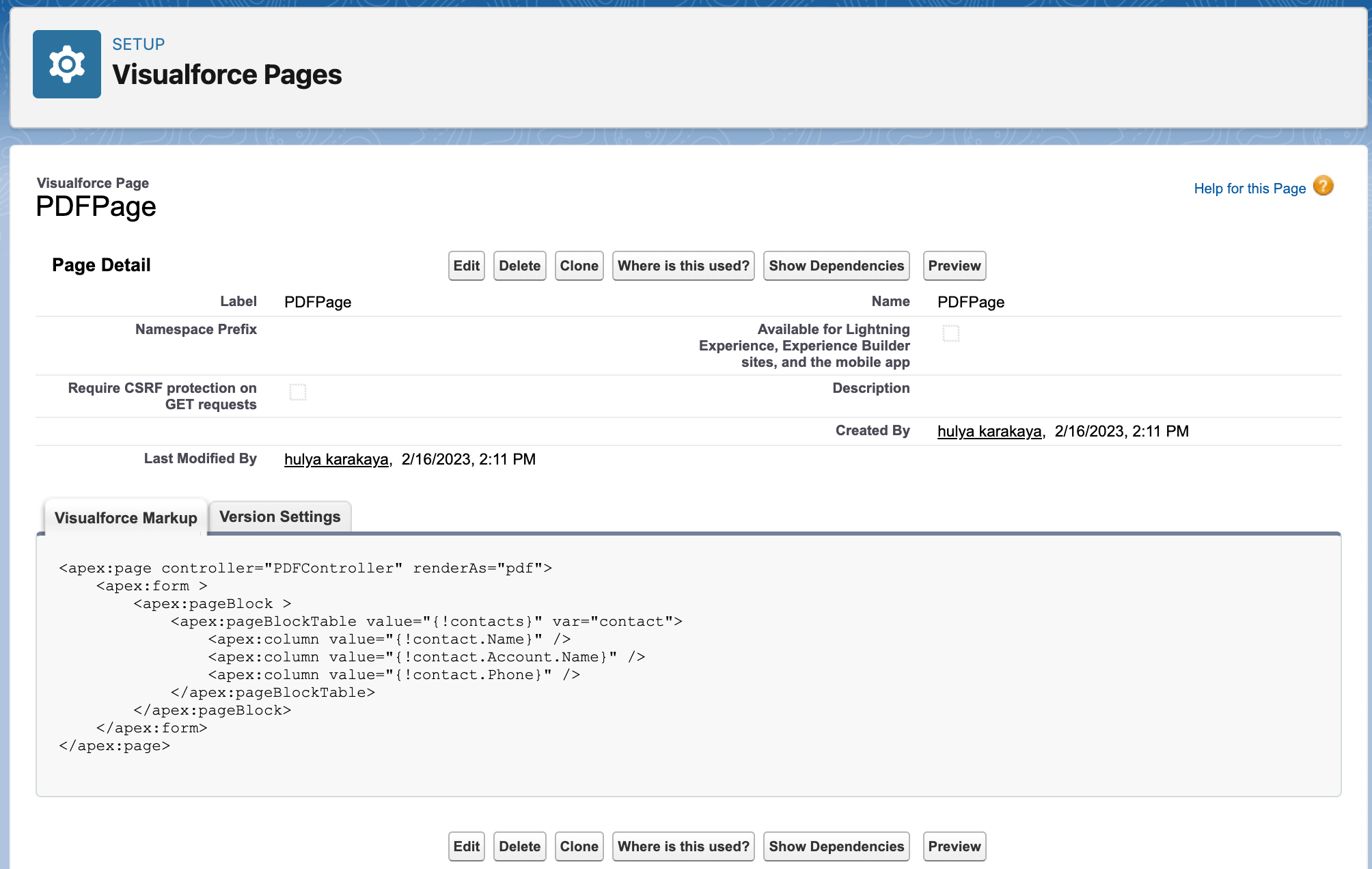This screenshot has width=1372, height=869.
Task: Clone the PDFPage using top toolbar
Action: click(579, 266)
